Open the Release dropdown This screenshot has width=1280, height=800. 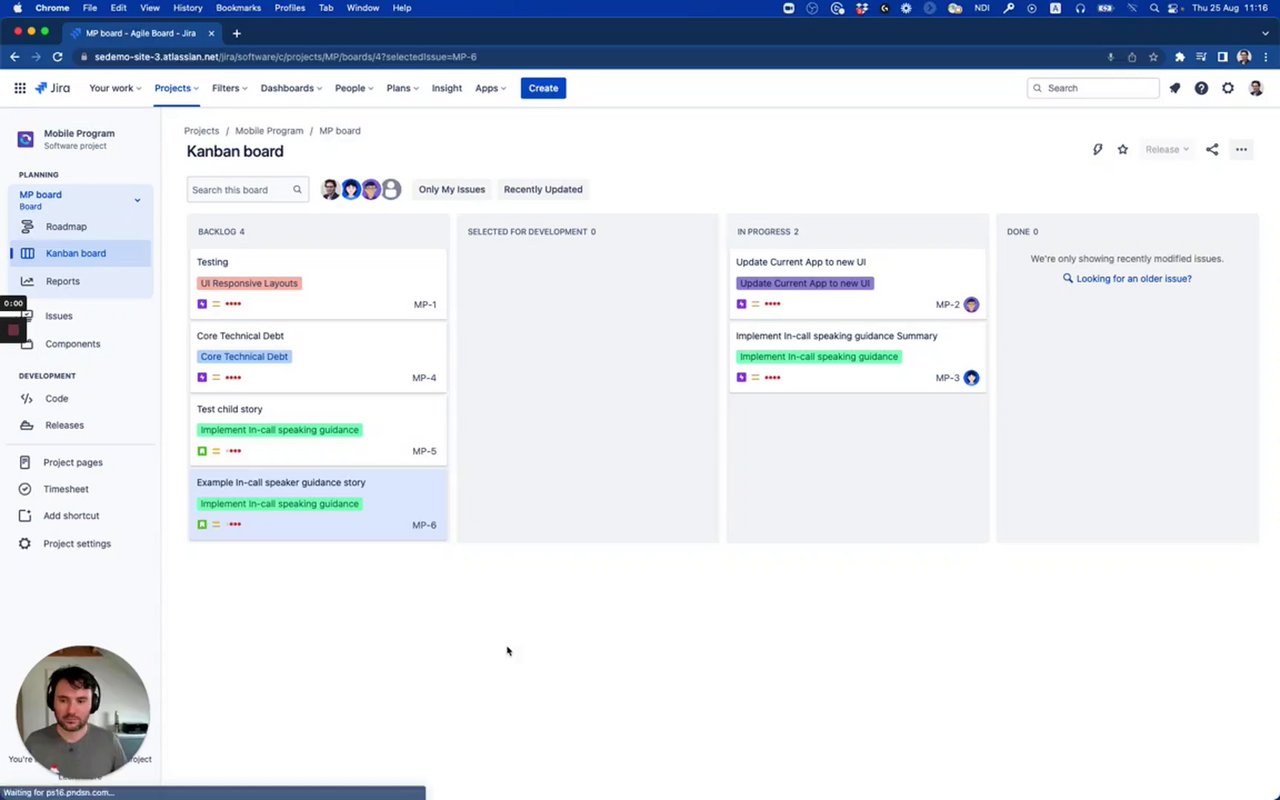[1167, 149]
